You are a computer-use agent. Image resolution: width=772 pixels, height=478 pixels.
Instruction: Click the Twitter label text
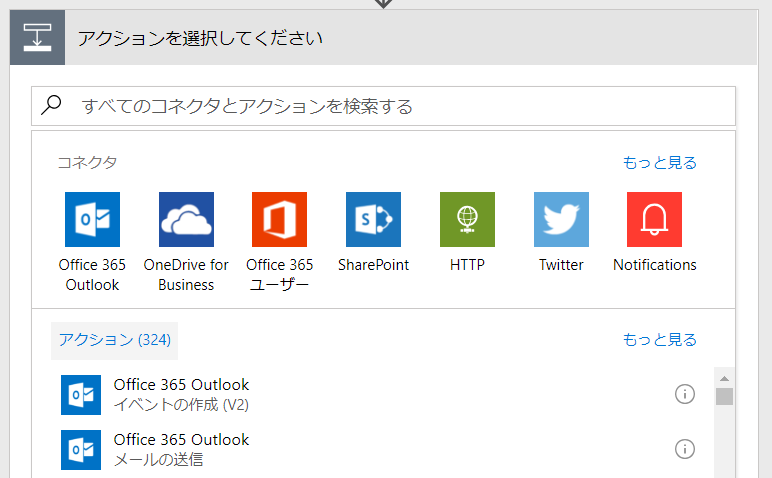click(x=561, y=265)
